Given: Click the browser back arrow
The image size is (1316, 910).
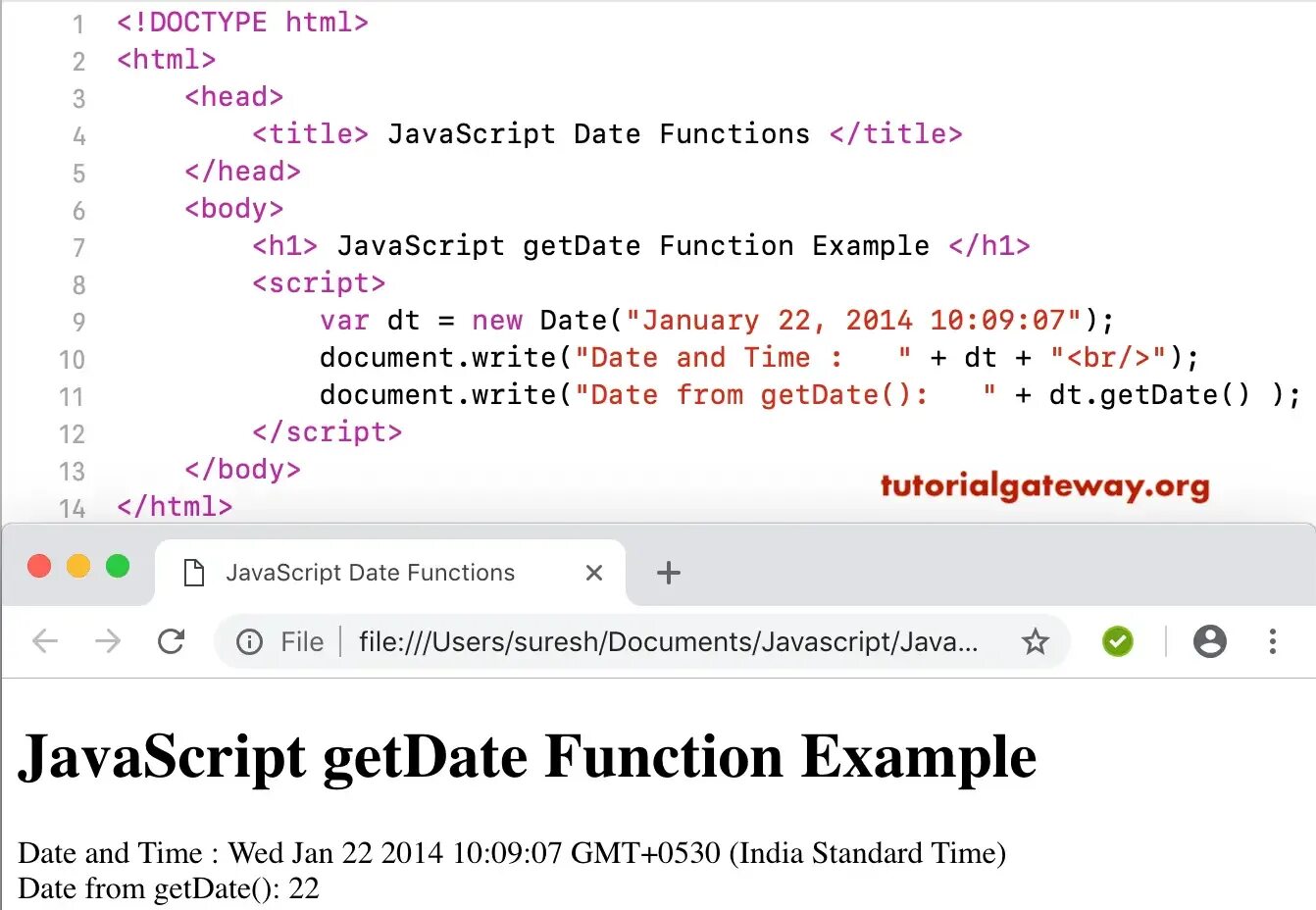Looking at the screenshot, I should 45,641.
